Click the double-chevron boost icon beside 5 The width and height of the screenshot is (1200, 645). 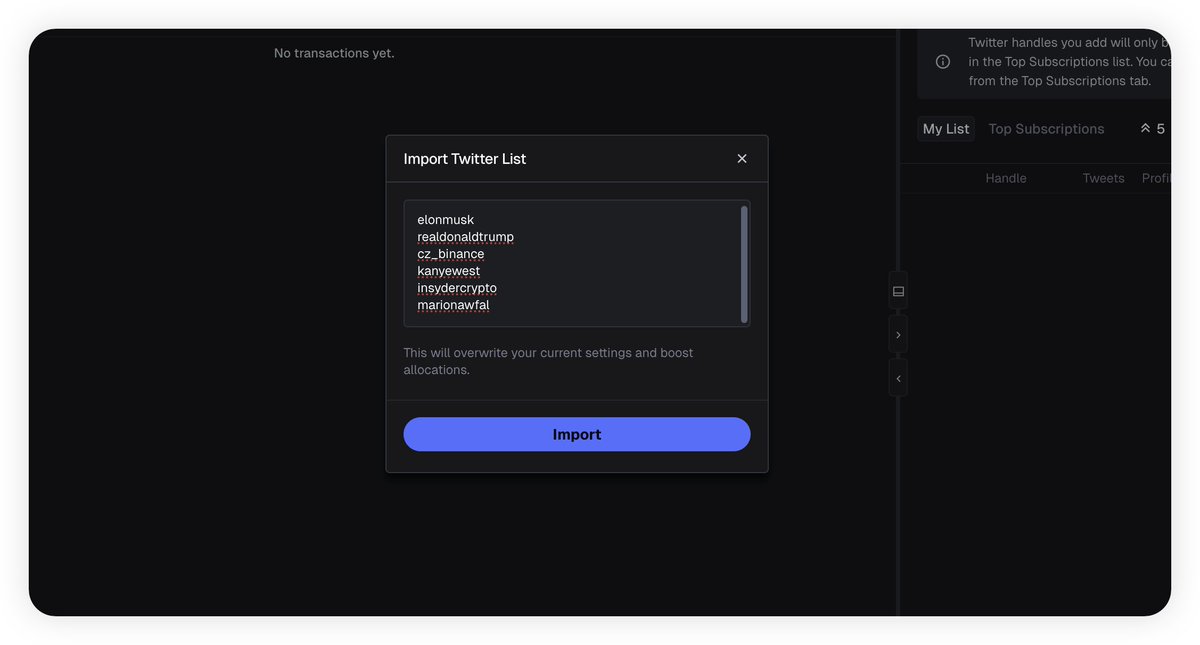(x=1146, y=129)
